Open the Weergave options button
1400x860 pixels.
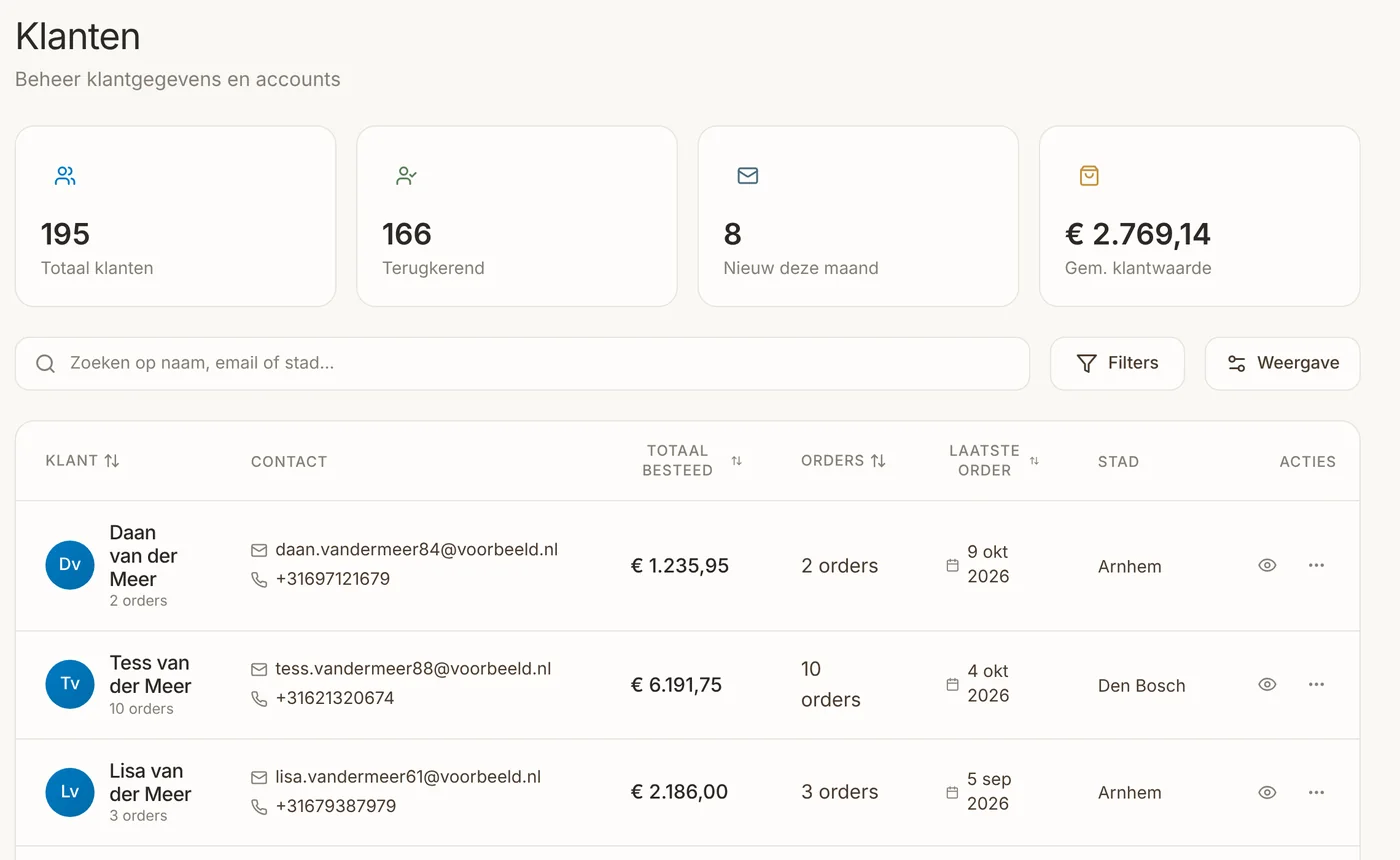[1282, 363]
